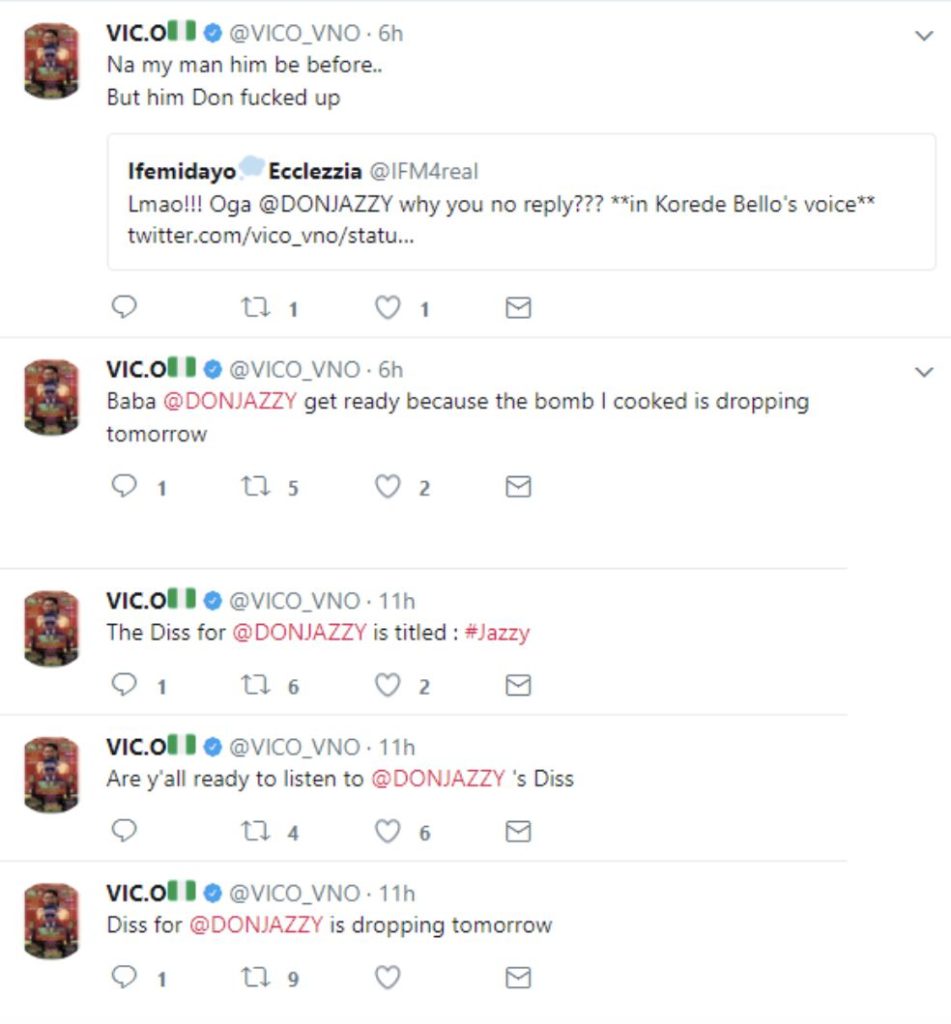Retweet the "Diss for @DONJAZZY is dropping tomorrow" tweet
Screen dimensions: 951x1024
click(x=255, y=978)
